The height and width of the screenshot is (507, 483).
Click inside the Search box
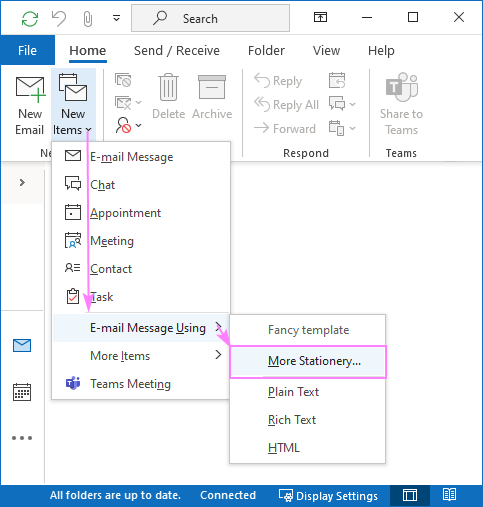click(x=210, y=18)
